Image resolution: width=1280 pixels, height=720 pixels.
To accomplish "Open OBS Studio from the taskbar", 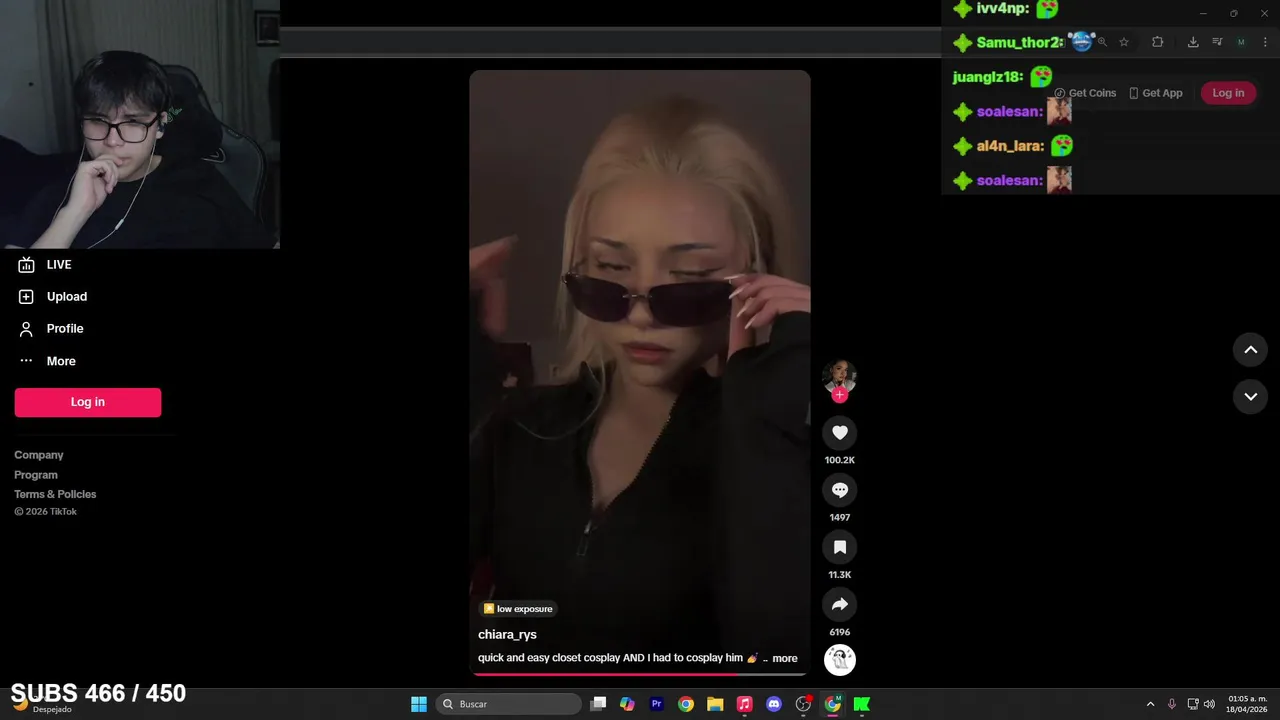I will pos(803,704).
